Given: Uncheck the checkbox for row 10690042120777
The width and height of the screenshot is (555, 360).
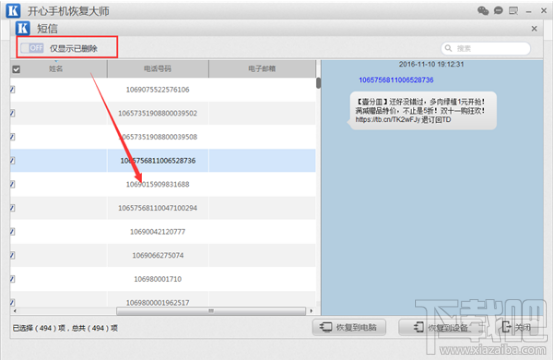Looking at the screenshot, I should [x=12, y=232].
